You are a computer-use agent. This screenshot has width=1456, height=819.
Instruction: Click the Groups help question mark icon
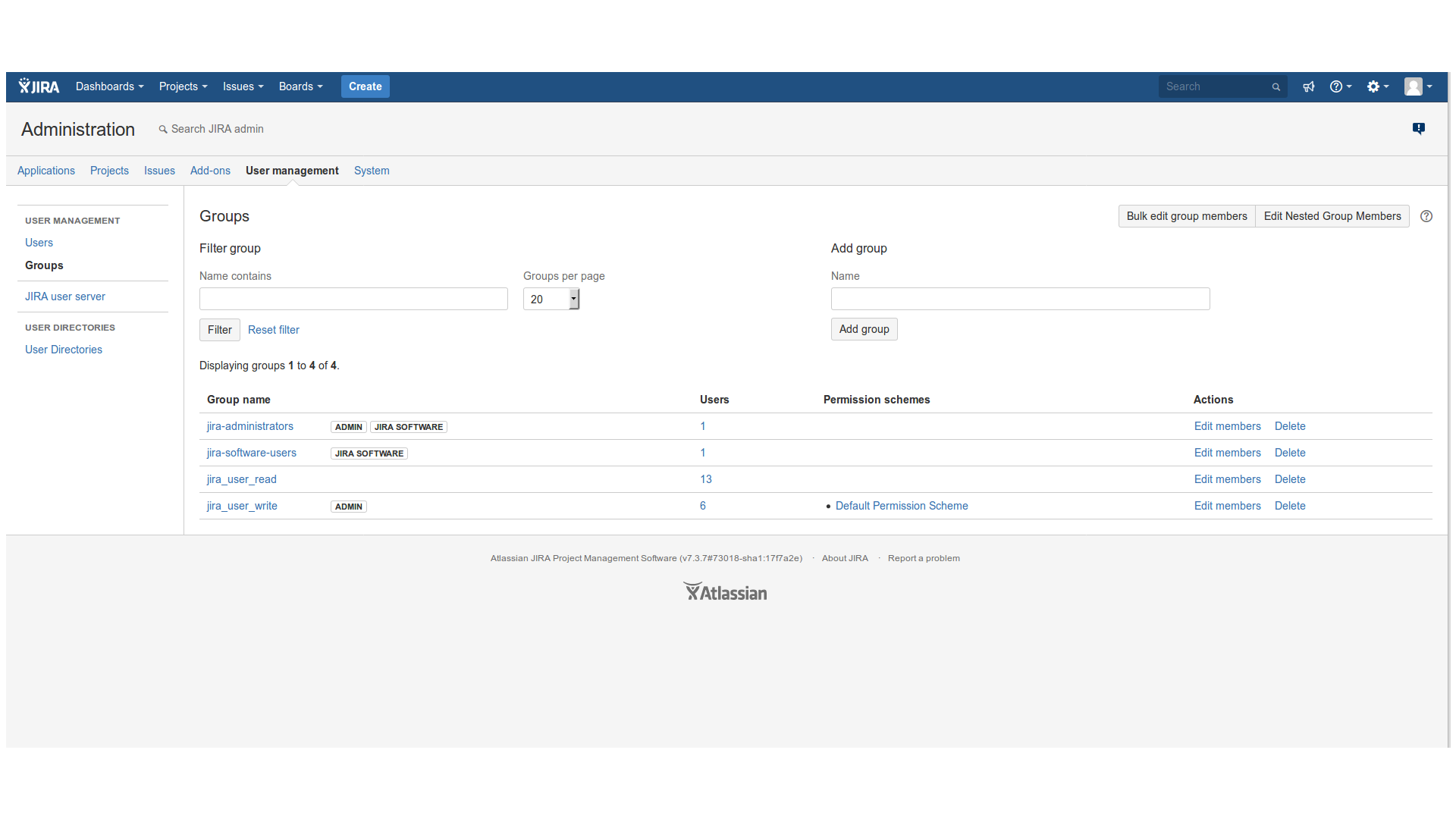pos(1426,216)
